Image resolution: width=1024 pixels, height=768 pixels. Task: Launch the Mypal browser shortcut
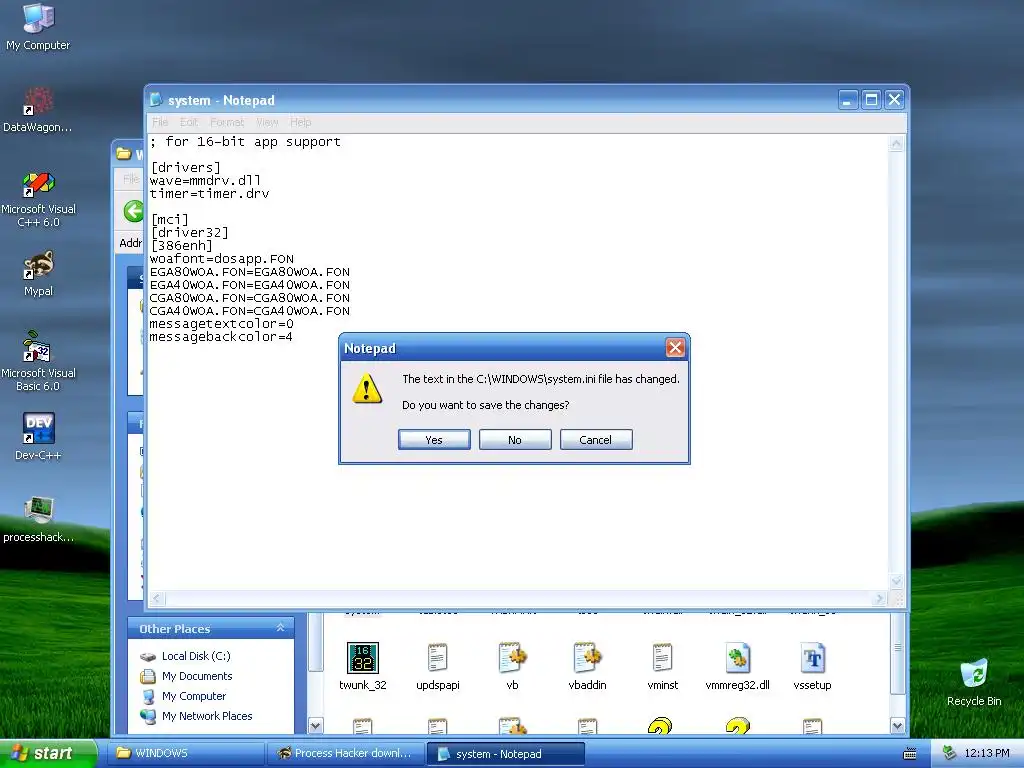[x=38, y=274]
